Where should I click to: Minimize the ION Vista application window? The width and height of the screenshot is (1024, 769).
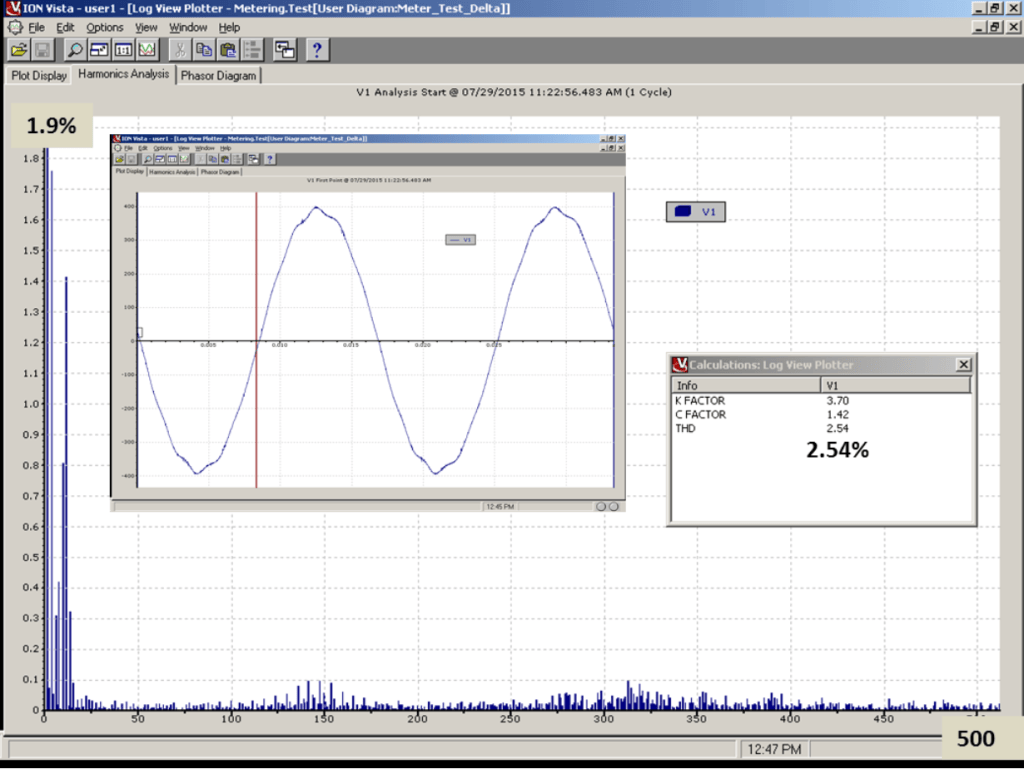point(978,8)
